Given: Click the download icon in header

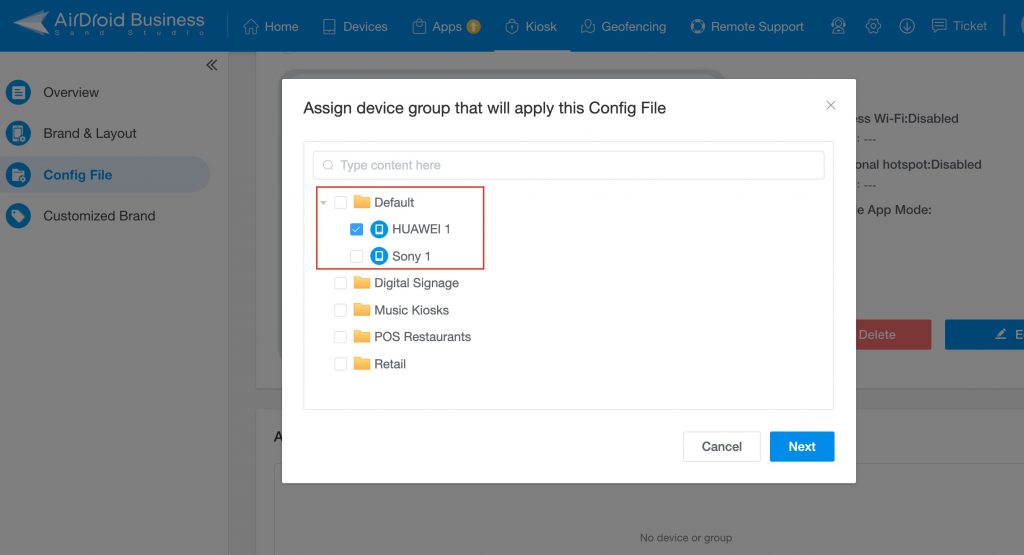Looking at the screenshot, I should pyautogui.click(x=907, y=26).
